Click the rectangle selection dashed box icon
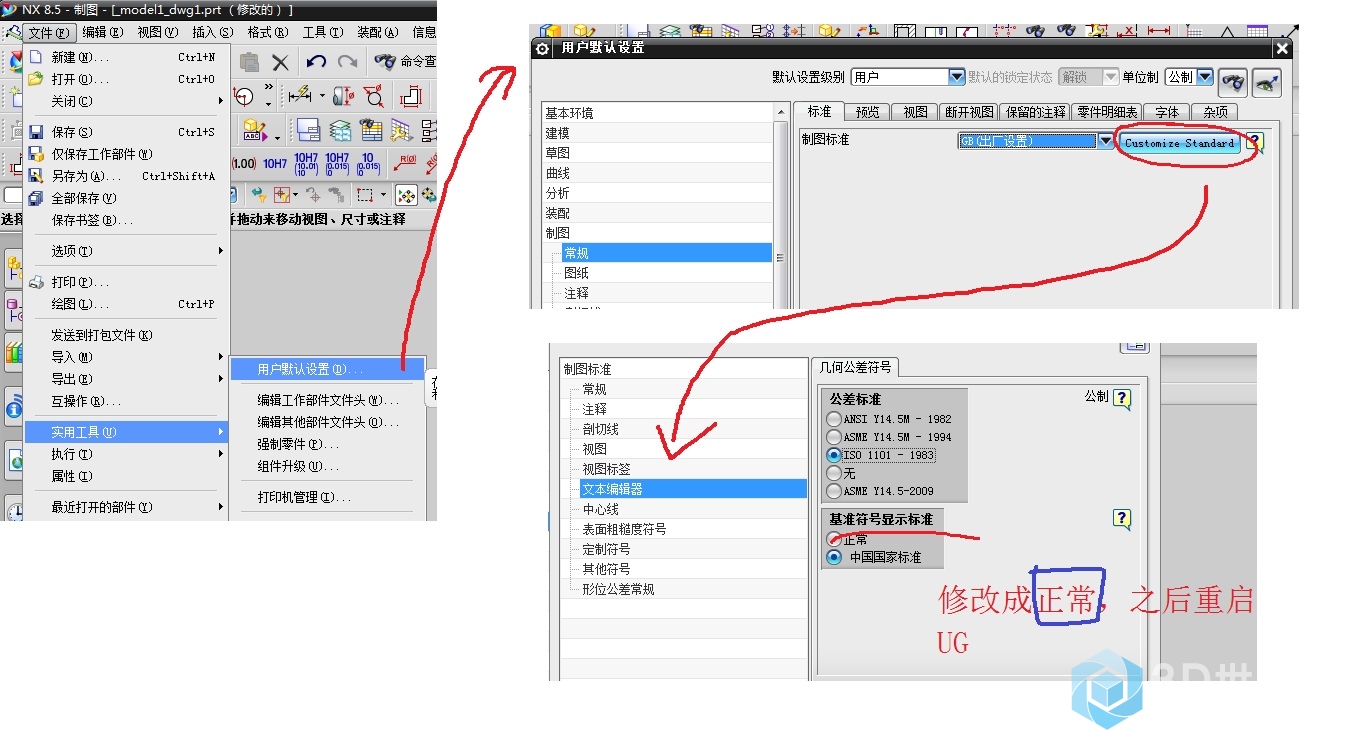 pyautogui.click(x=365, y=195)
